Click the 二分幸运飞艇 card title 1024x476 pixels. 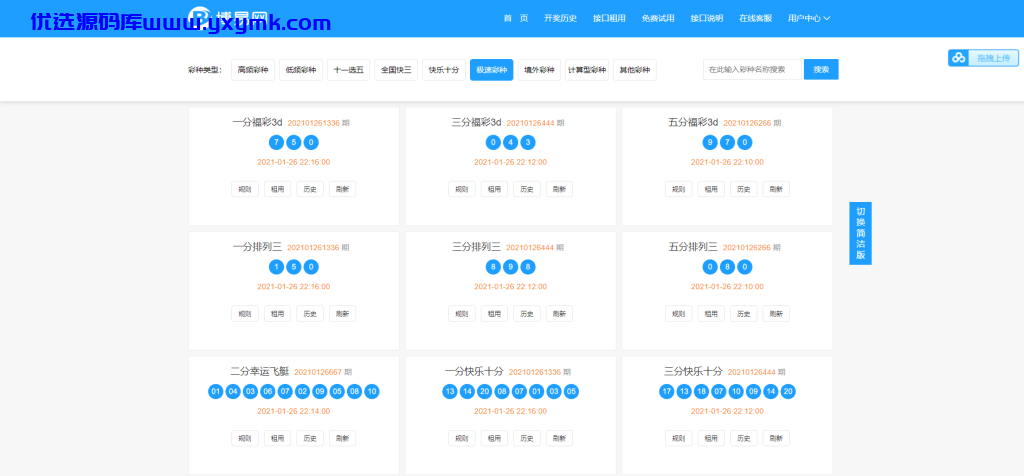[x=259, y=372]
